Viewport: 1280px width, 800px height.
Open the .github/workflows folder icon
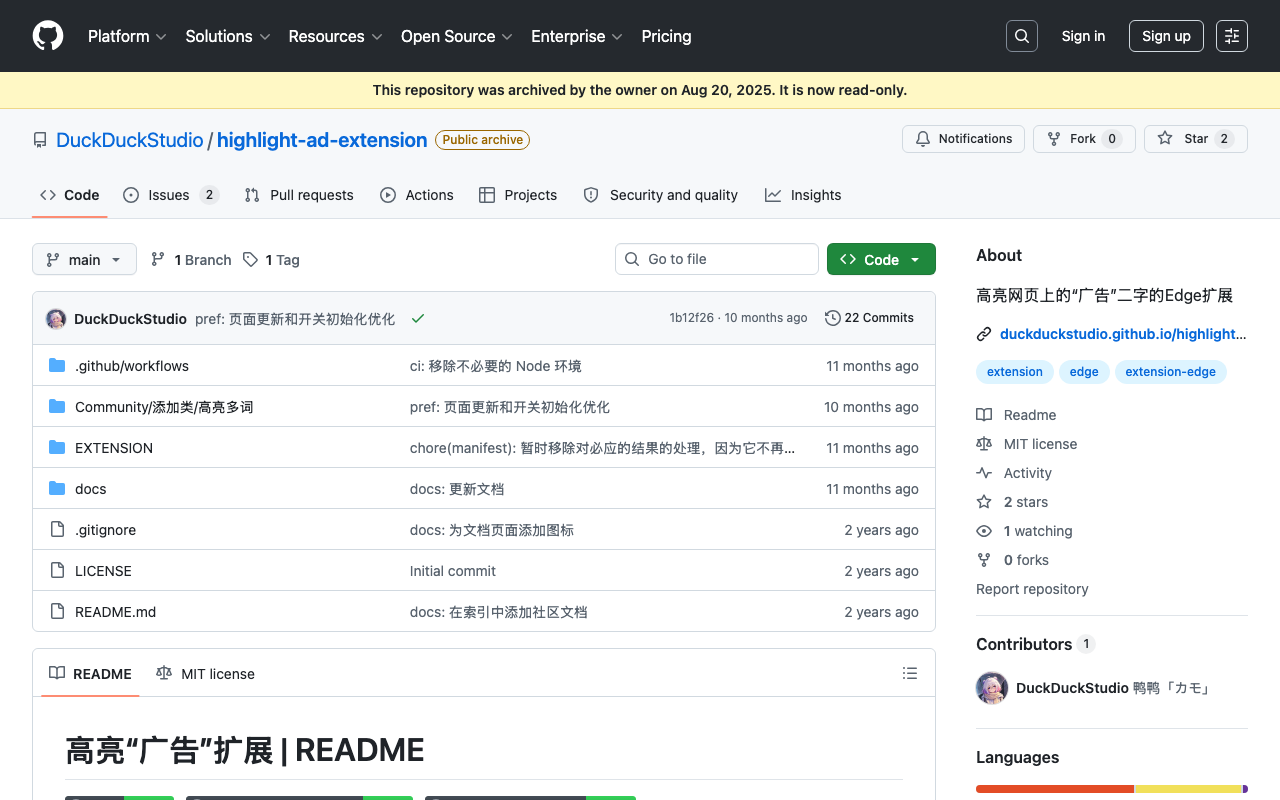pos(57,366)
